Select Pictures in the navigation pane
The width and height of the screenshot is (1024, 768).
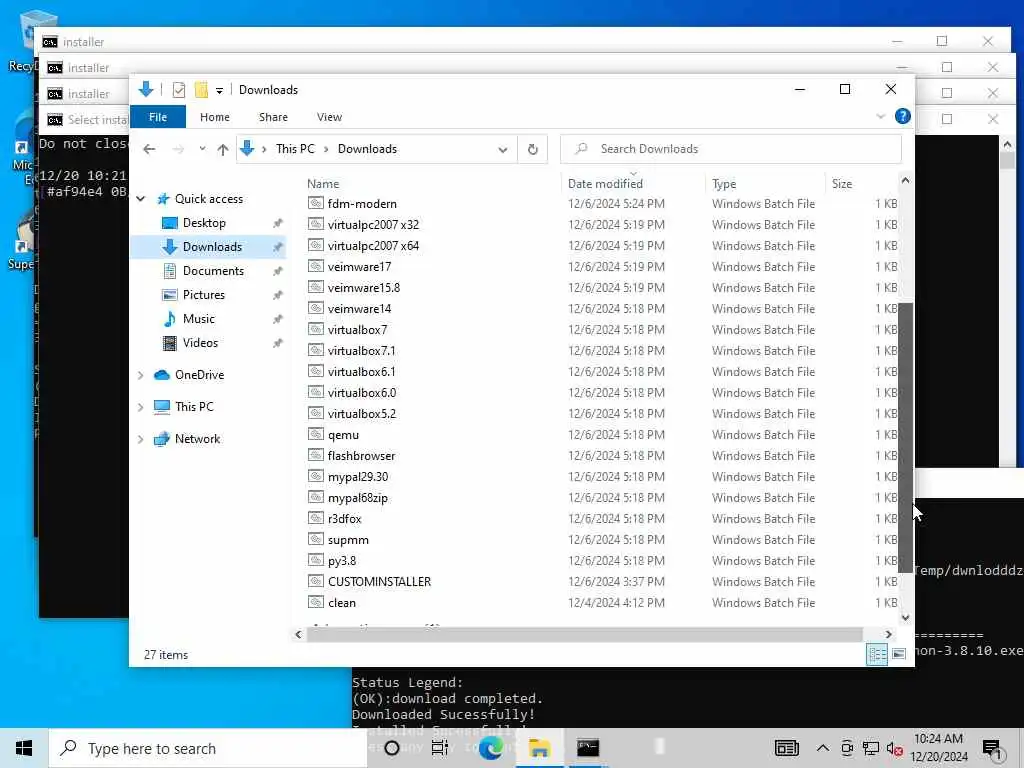click(203, 295)
